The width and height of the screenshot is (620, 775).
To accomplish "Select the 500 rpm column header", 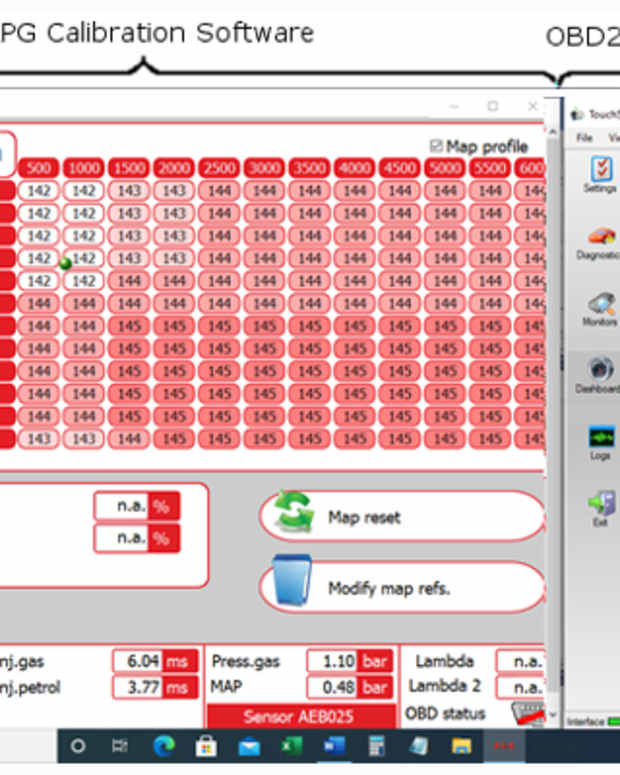I will point(39,168).
